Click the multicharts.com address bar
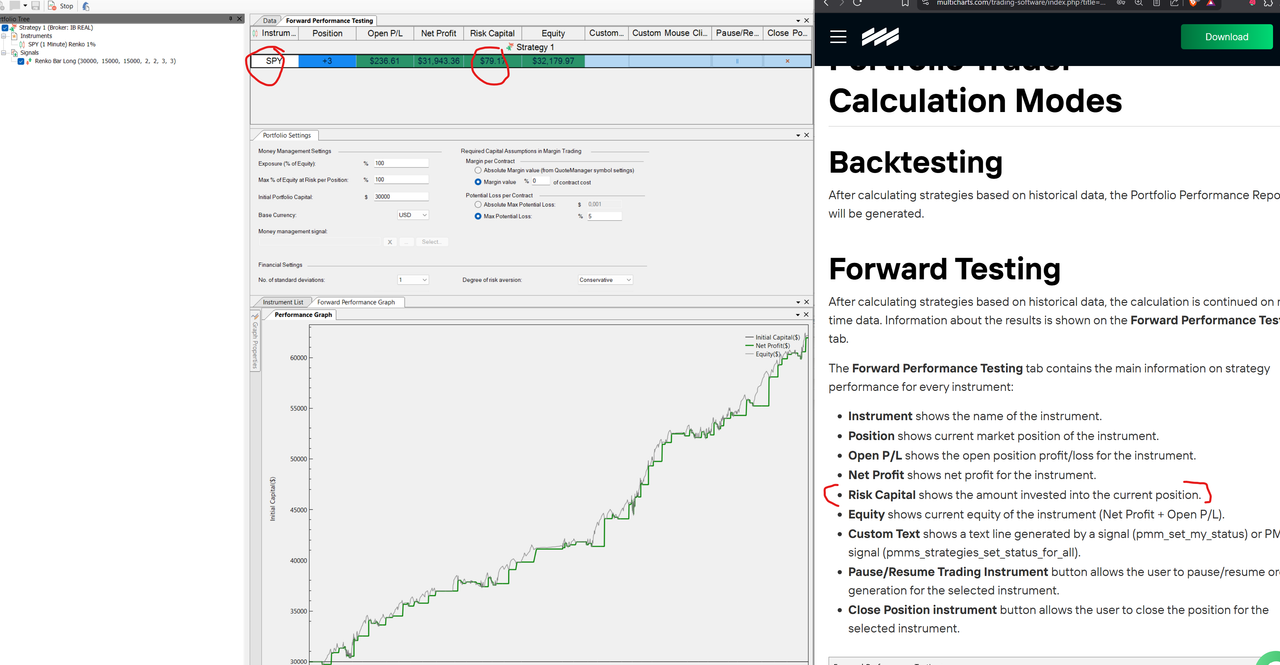Viewport: 1280px width, 665px height. 1021,3
